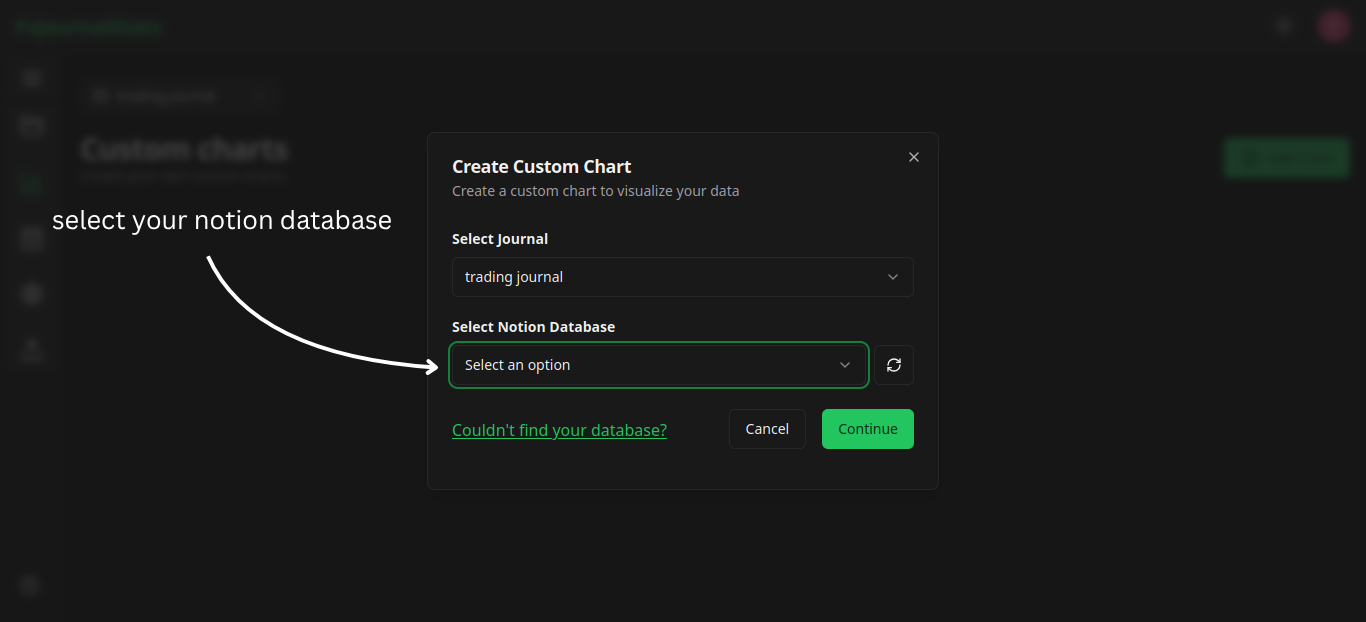Image resolution: width=1366 pixels, height=622 pixels.
Task: Select the account icon in the sidebar
Action: 30,349
